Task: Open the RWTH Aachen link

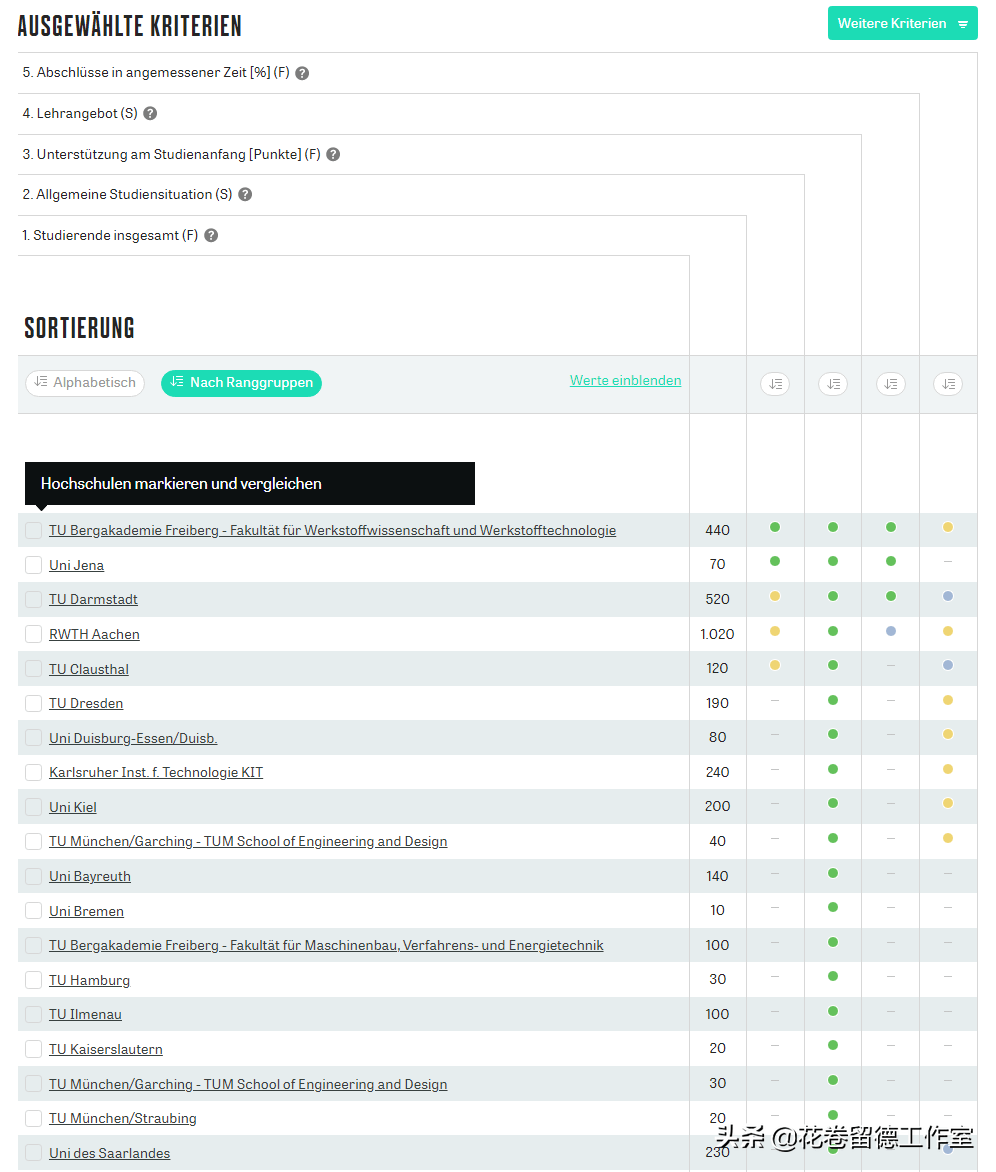Action: [x=94, y=635]
